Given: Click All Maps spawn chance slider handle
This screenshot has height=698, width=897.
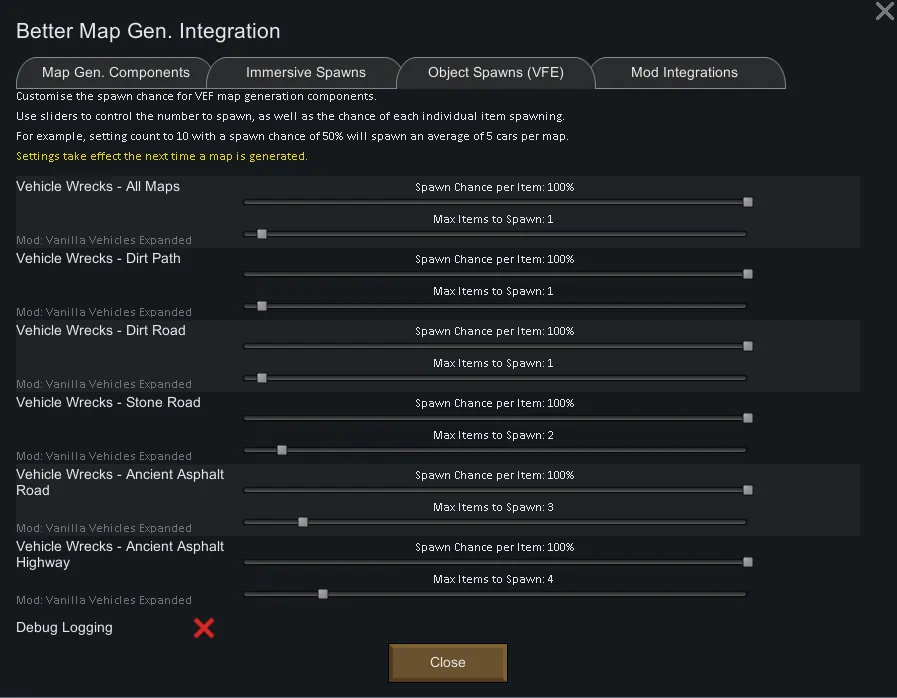Looking at the screenshot, I should [x=748, y=202].
